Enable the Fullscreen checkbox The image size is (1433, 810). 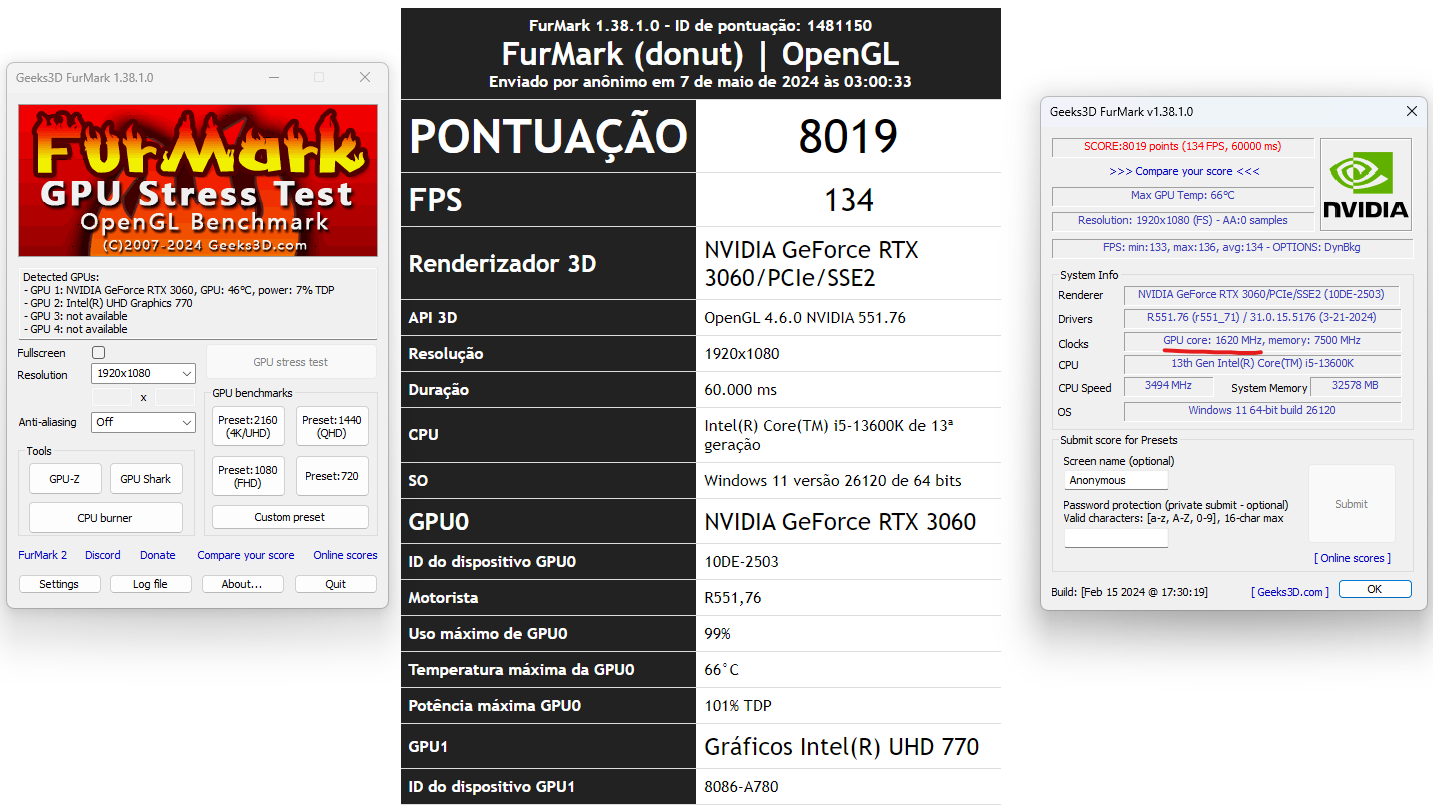coord(98,353)
